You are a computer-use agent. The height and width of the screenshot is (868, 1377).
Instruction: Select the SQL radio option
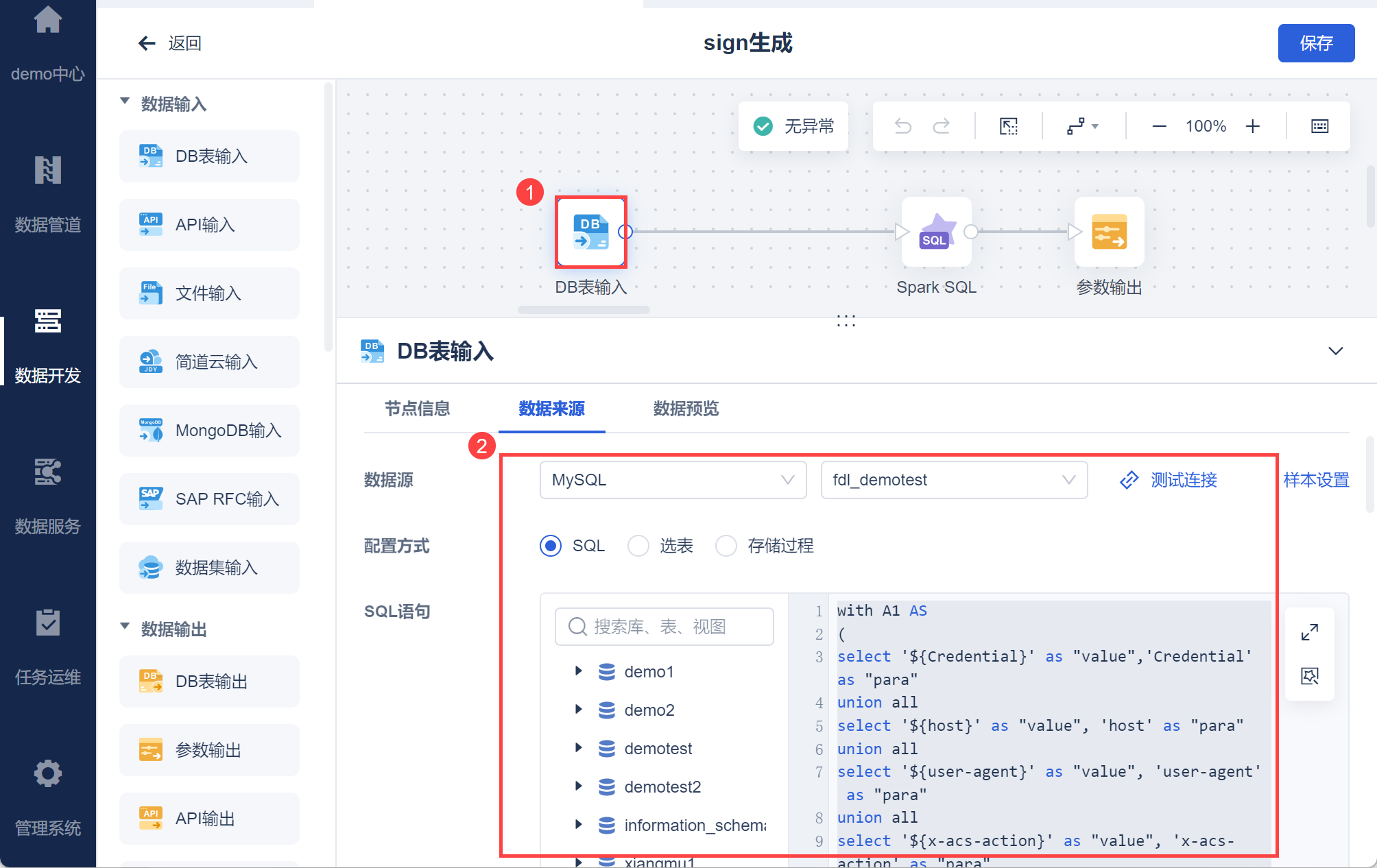[x=551, y=546]
